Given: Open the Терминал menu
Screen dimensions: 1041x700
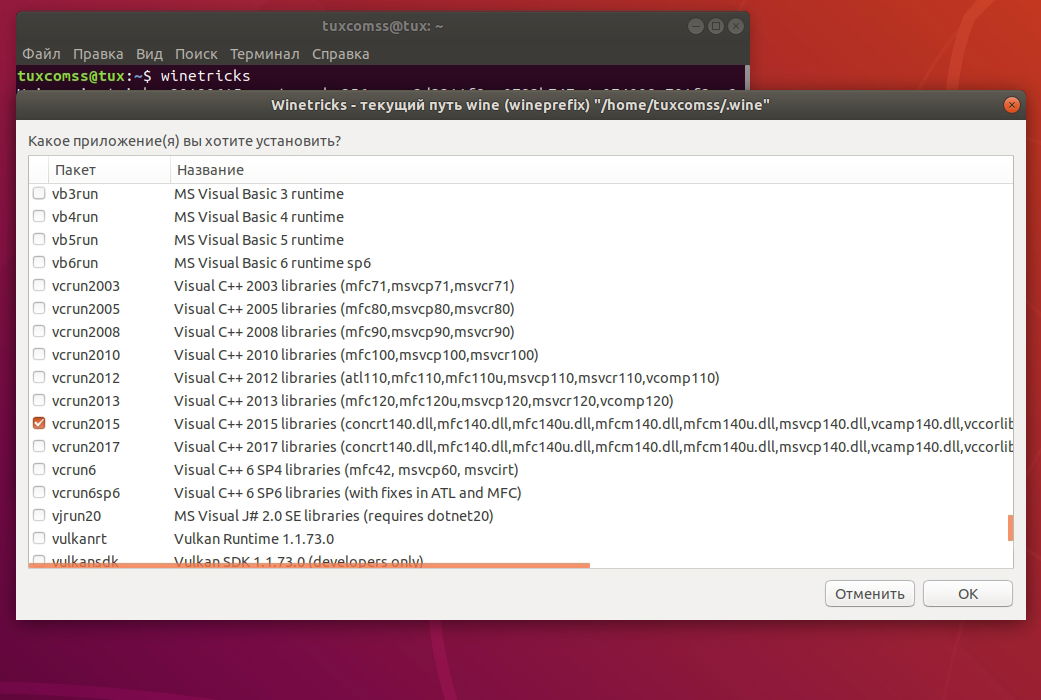Looking at the screenshot, I should point(264,54).
